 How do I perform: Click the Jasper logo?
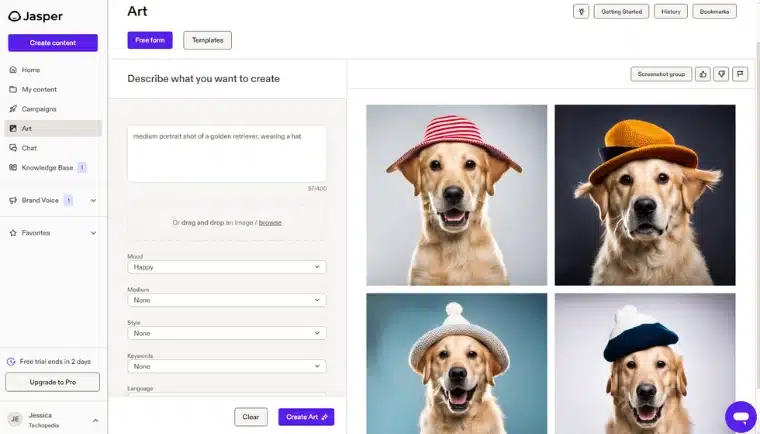[35, 16]
